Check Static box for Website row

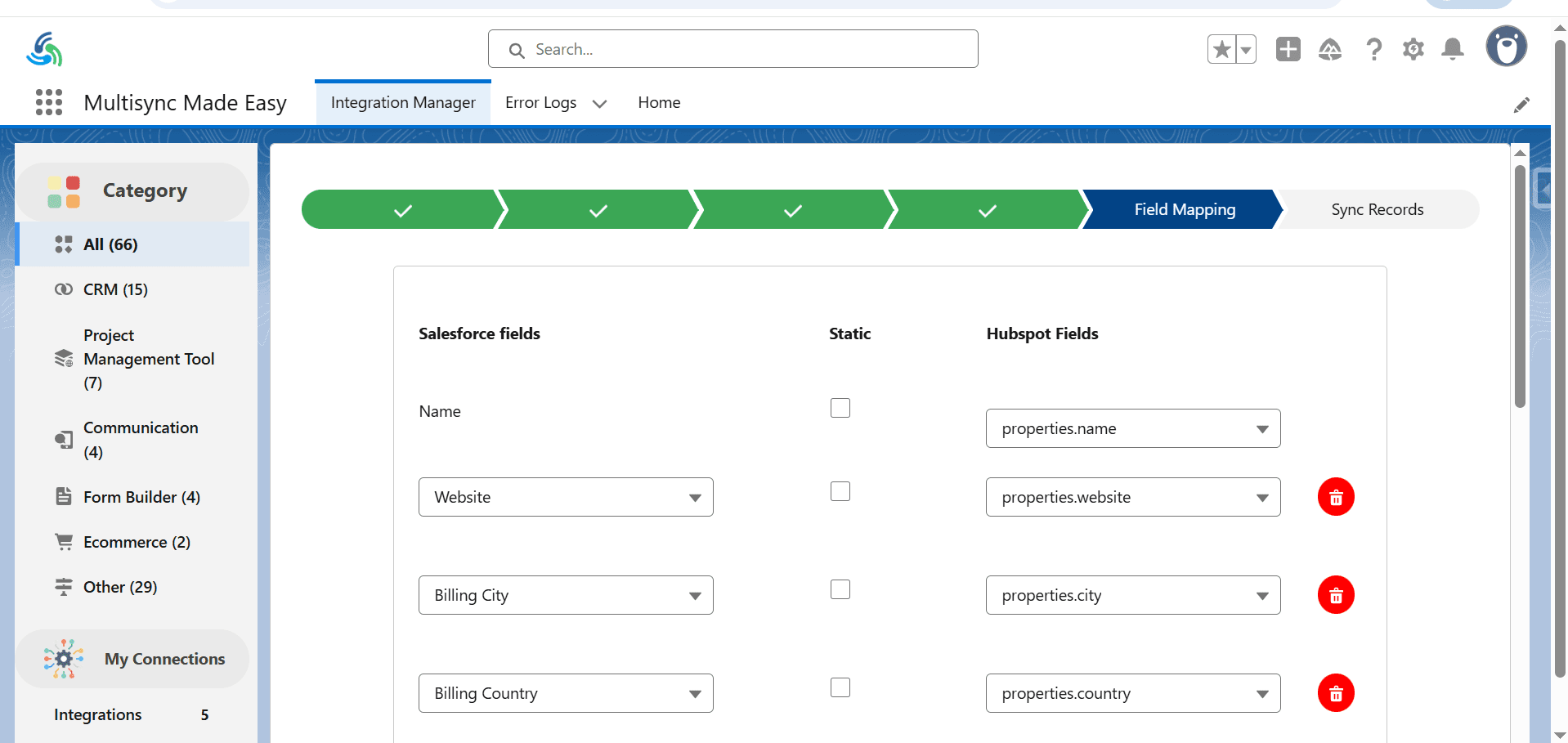840,491
